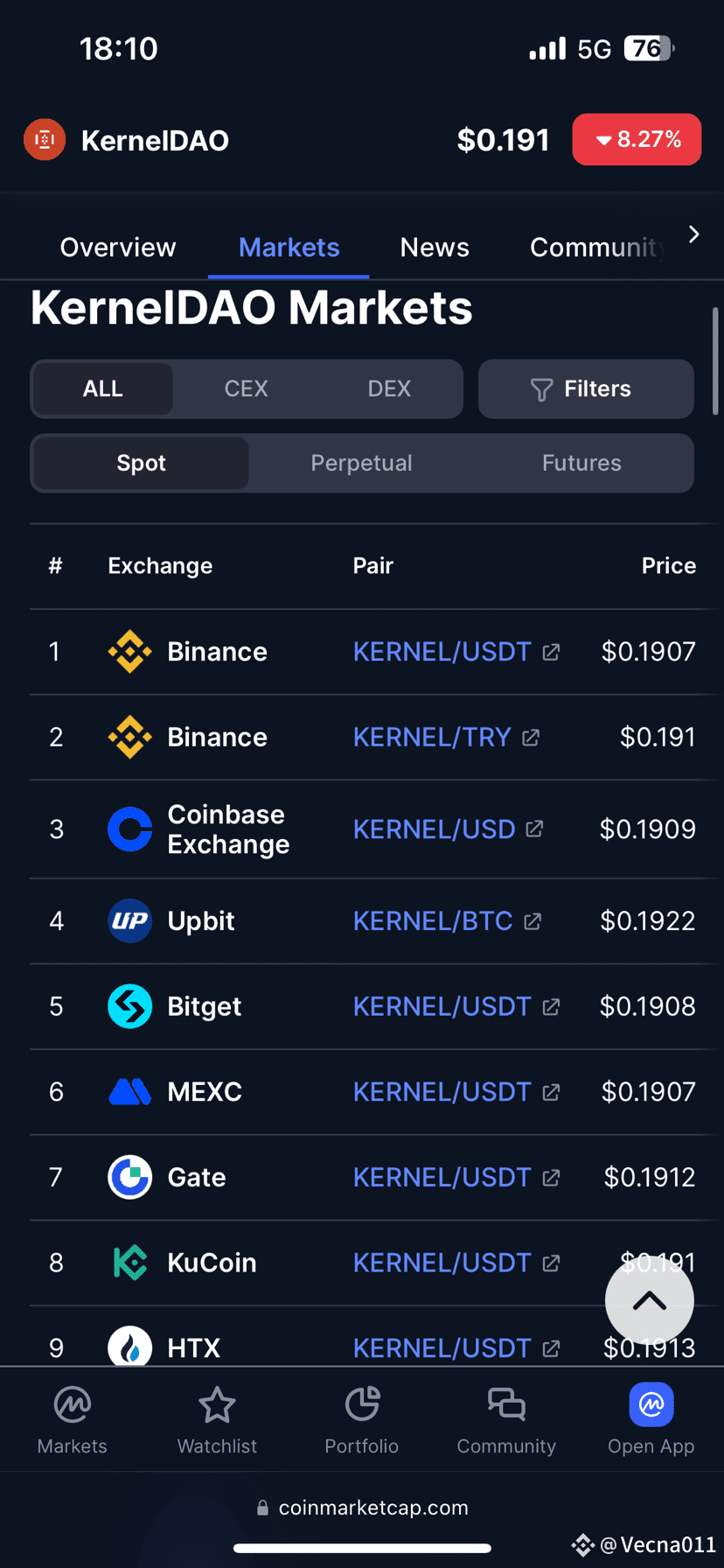Tap the Community chat bubbles icon
Screen dimensions: 724x1568
pos(506,1405)
